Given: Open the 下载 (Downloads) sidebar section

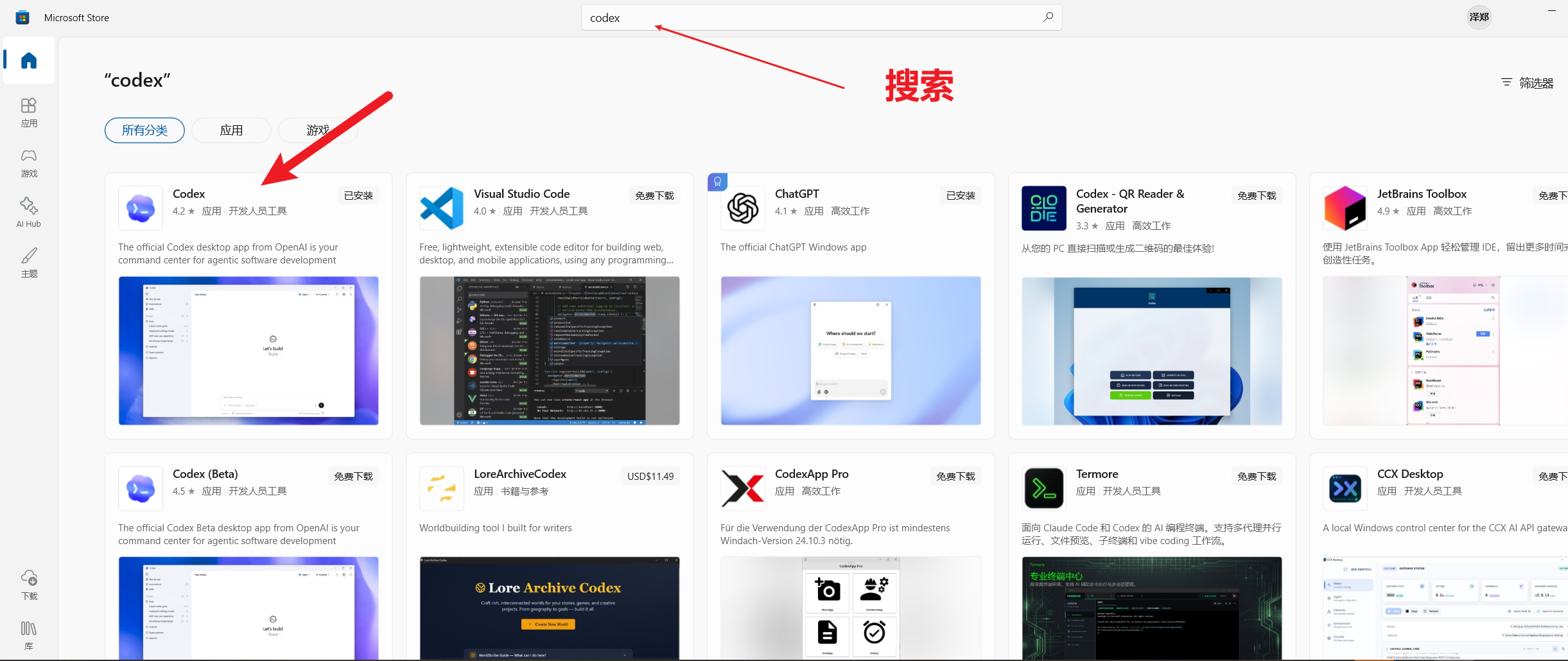Looking at the screenshot, I should [29, 585].
